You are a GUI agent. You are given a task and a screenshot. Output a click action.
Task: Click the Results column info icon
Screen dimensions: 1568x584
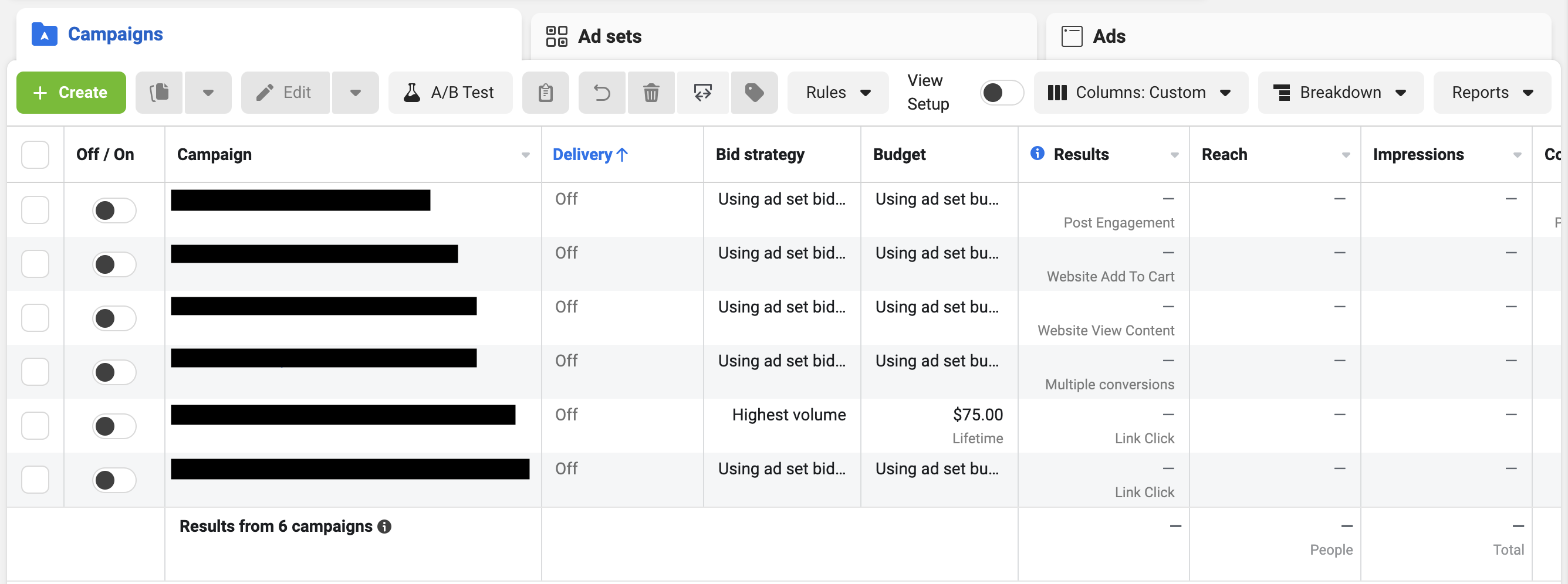pos(1038,153)
